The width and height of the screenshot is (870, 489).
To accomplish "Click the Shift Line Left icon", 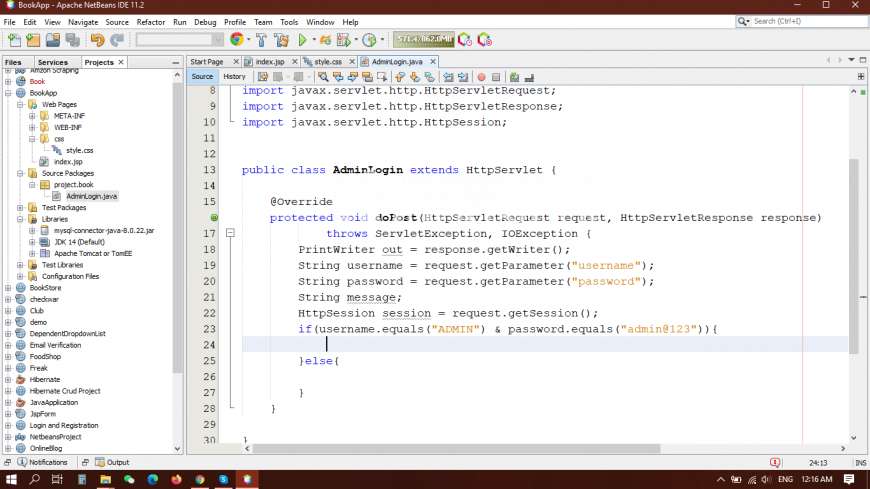I will point(448,77).
